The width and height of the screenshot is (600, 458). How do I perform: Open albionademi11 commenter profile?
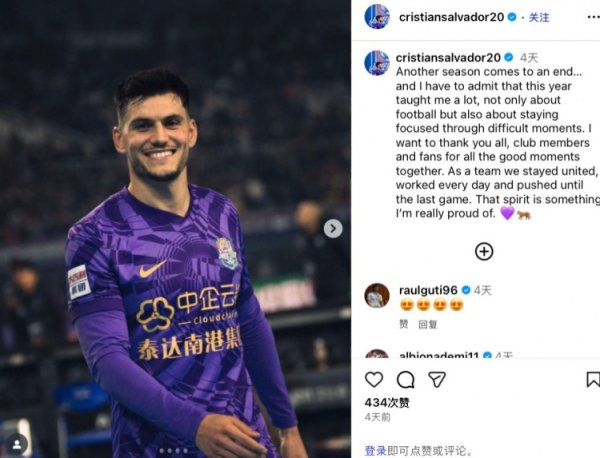pyautogui.click(x=439, y=355)
